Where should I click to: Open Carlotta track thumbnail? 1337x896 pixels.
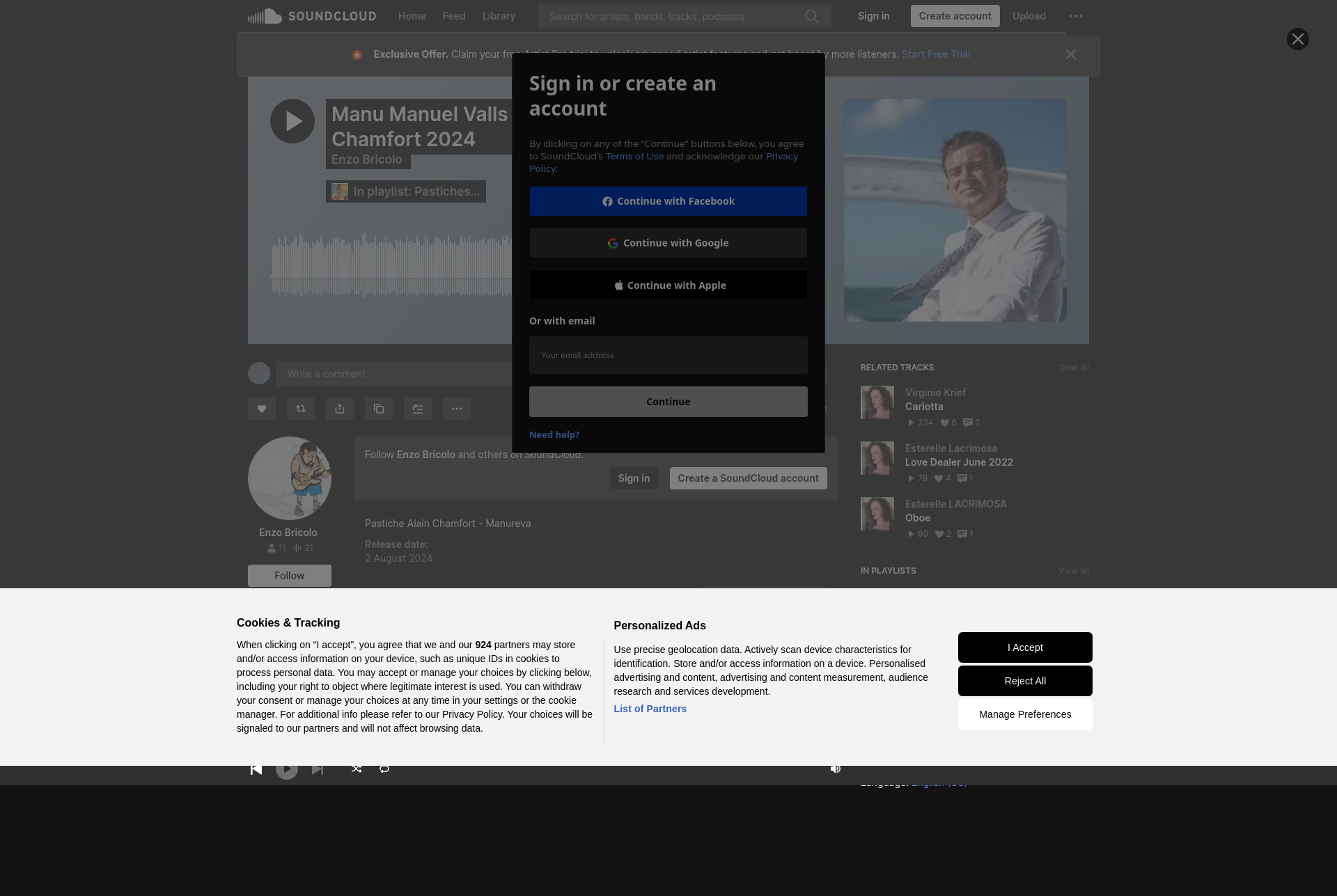click(x=877, y=402)
